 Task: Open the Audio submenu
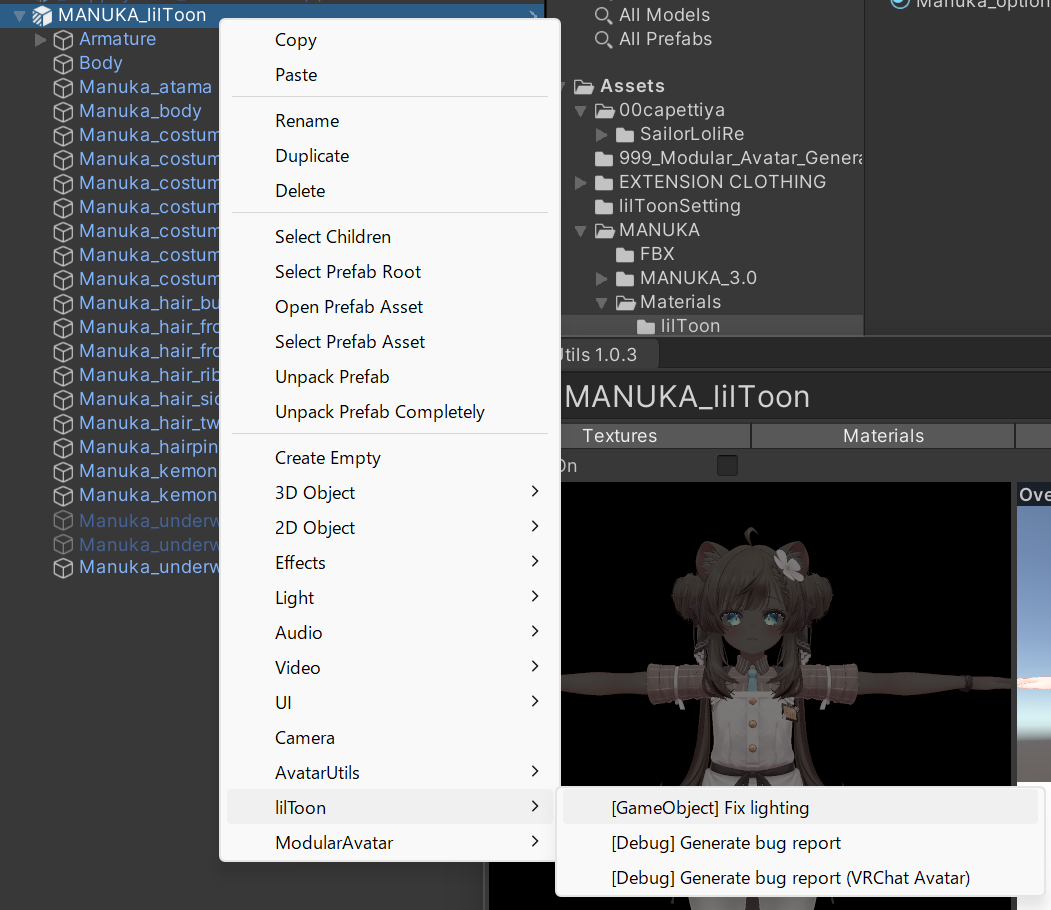tap(389, 632)
